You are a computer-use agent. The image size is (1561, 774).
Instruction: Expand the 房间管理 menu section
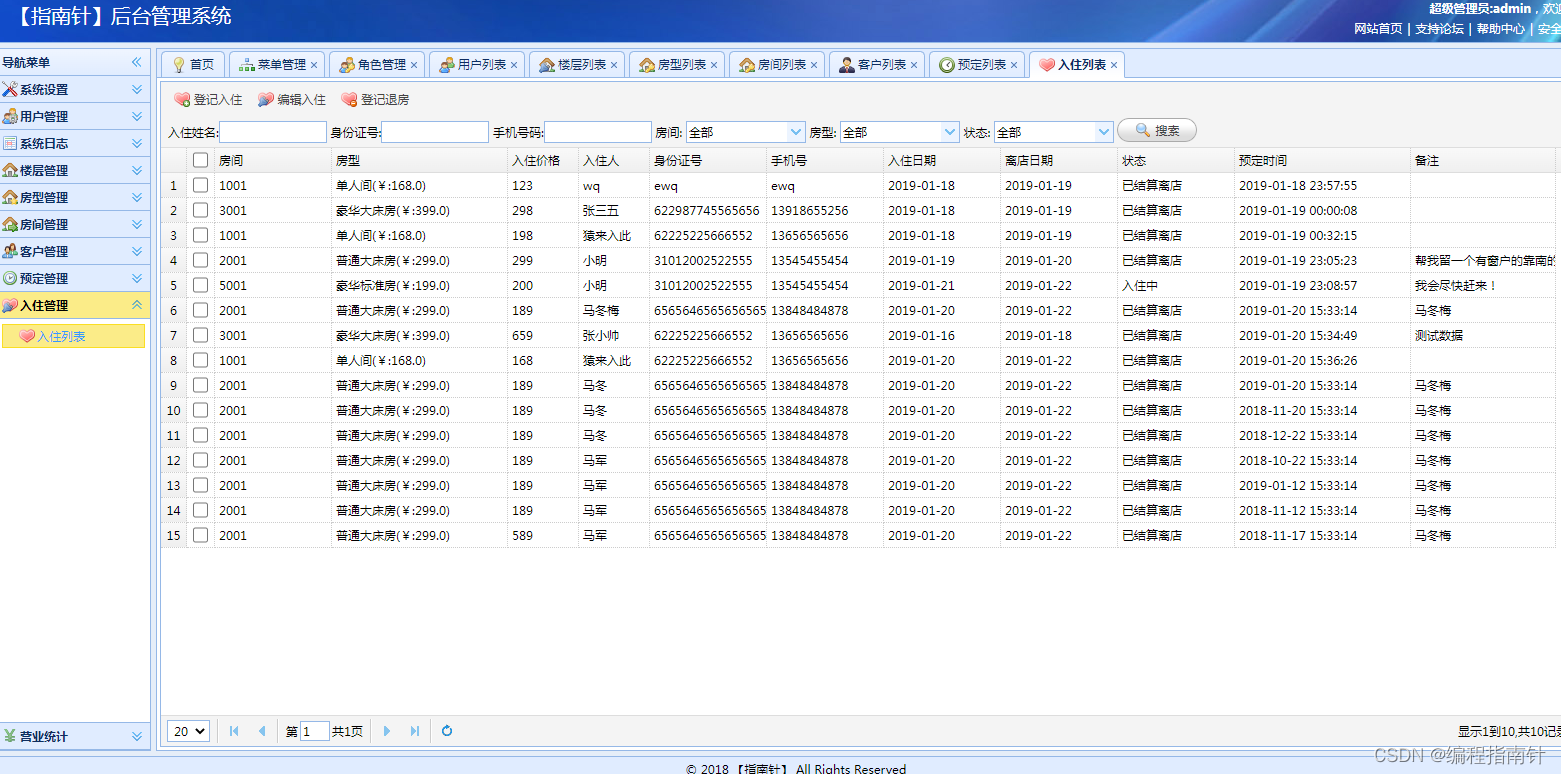75,224
